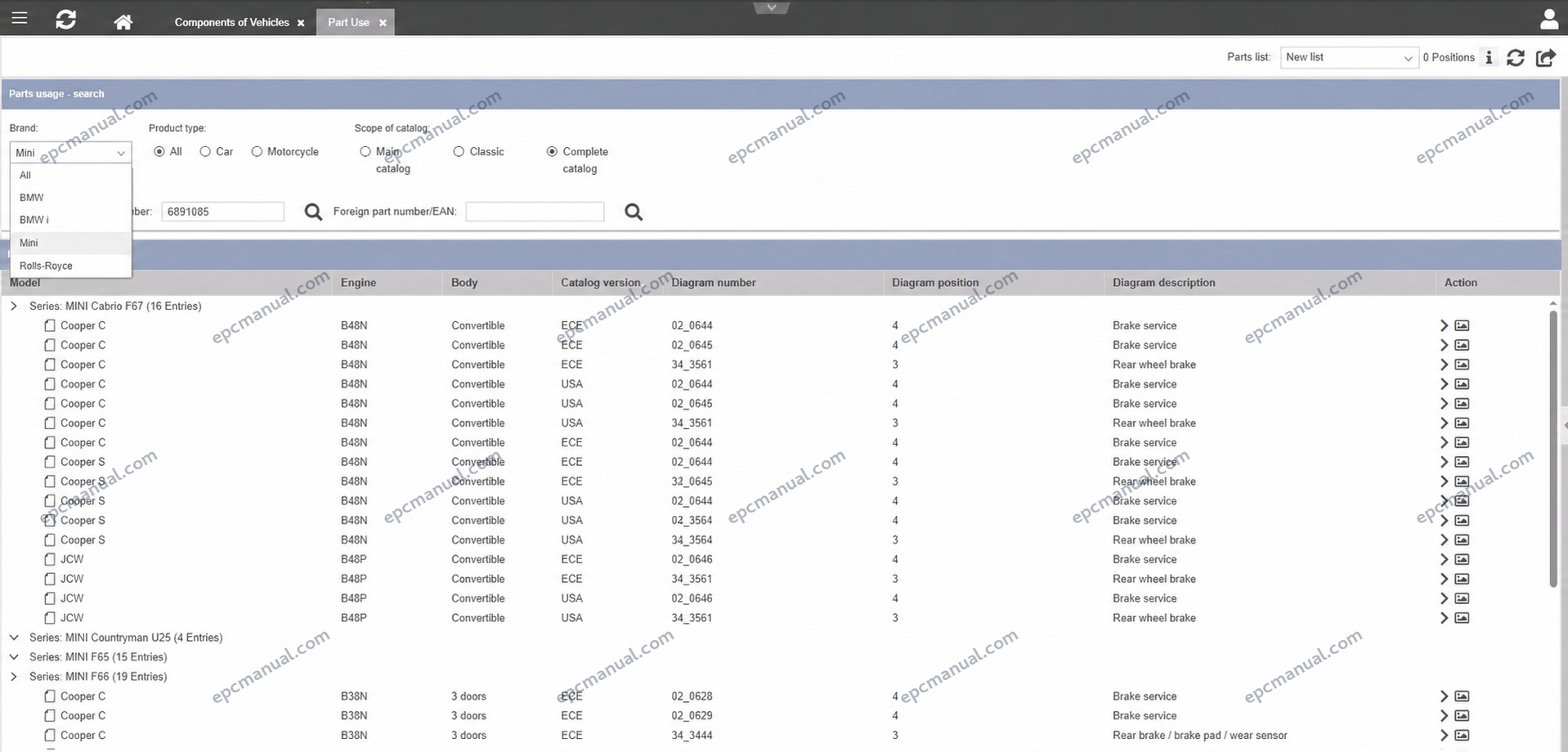Select the Part Use tab
The height and width of the screenshot is (752, 1568).
[x=348, y=22]
